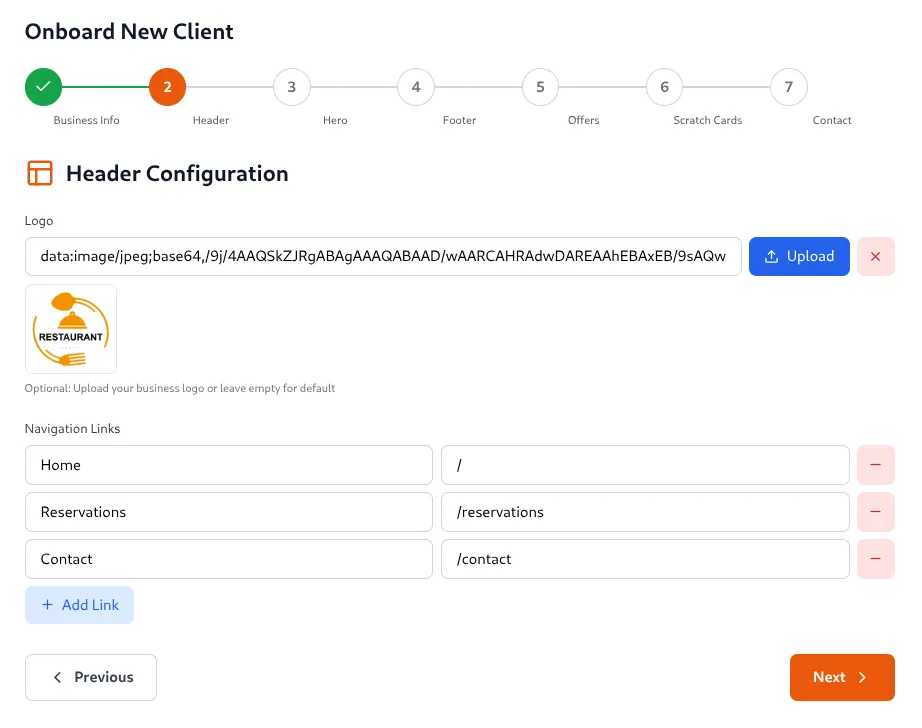Open step 4 Footer

(415, 87)
